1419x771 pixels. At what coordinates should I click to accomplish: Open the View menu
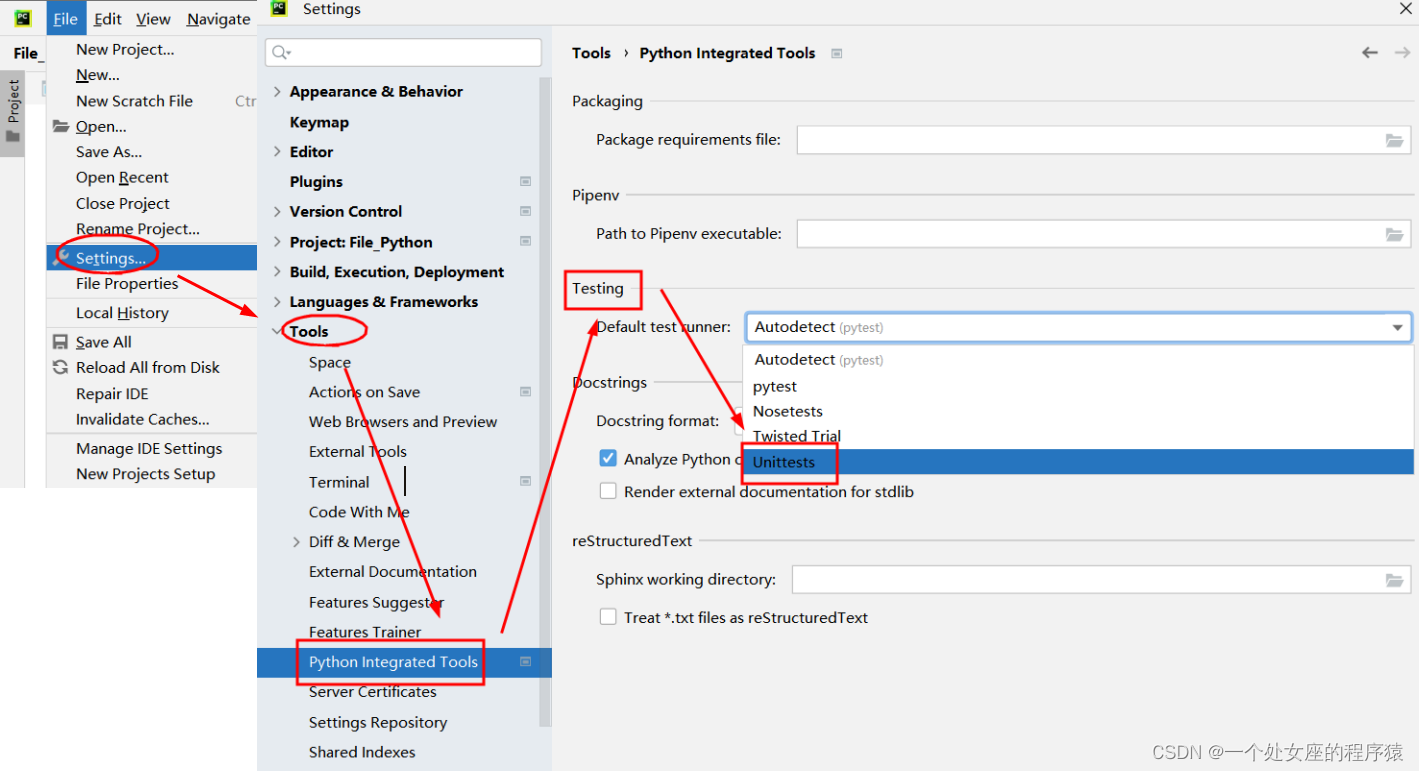point(153,19)
